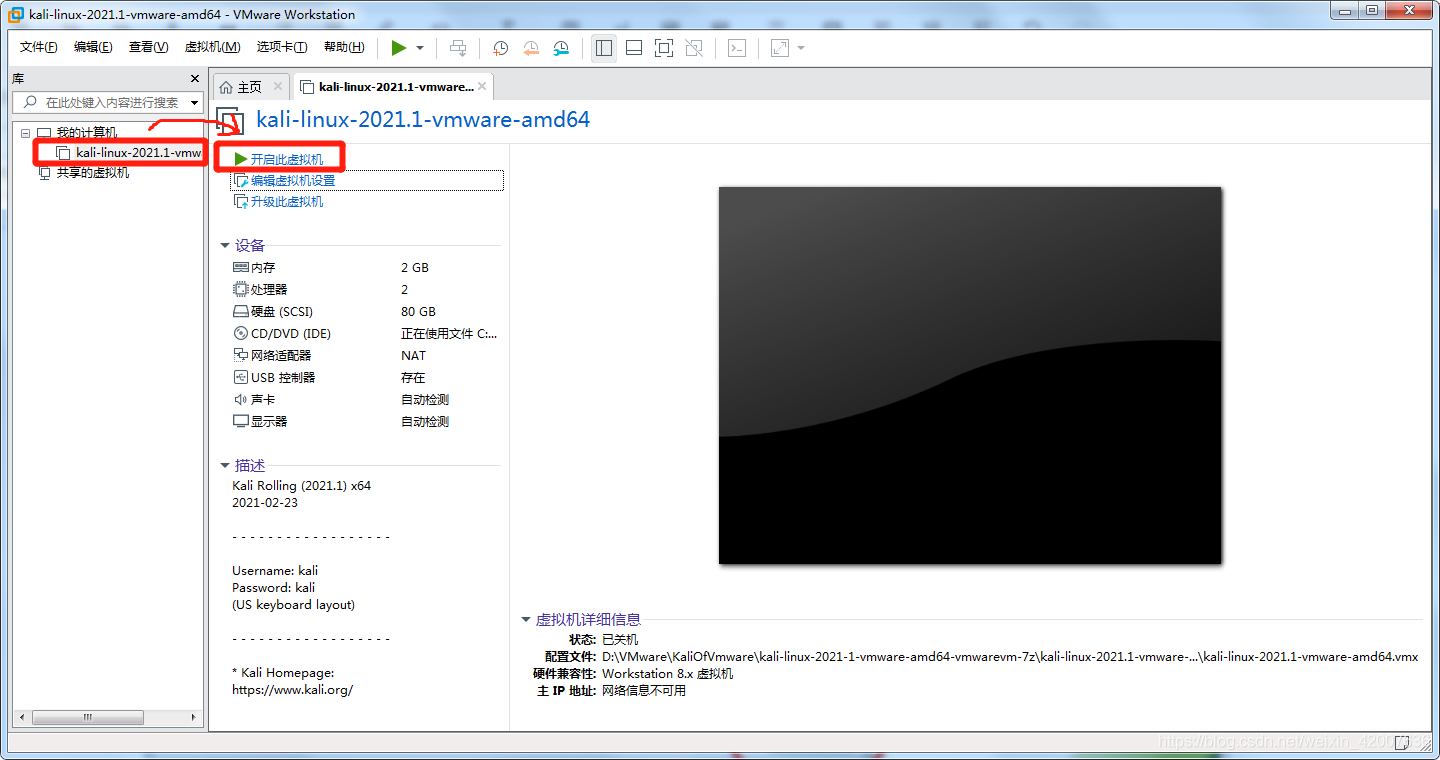Click the library scrollbar's right arrow
Image resolution: width=1440 pixels, height=760 pixels.
(195, 717)
